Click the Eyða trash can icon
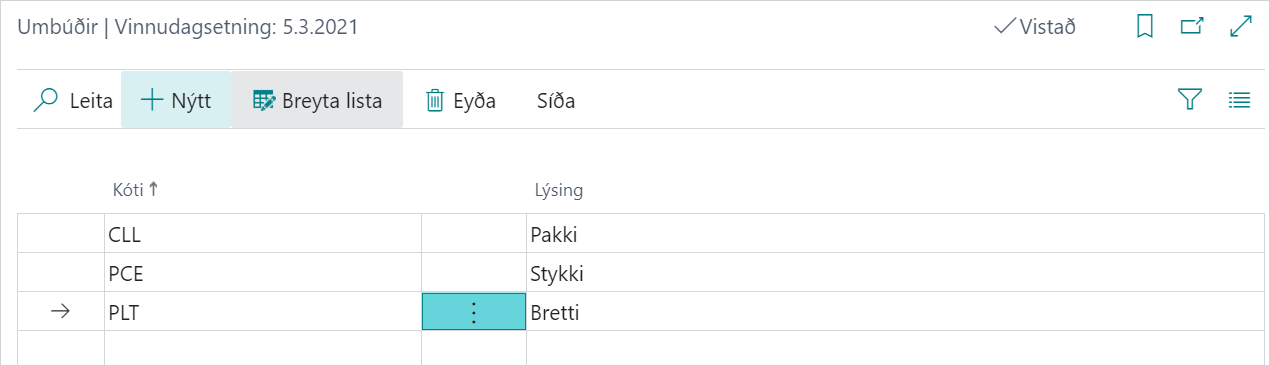 [x=435, y=100]
